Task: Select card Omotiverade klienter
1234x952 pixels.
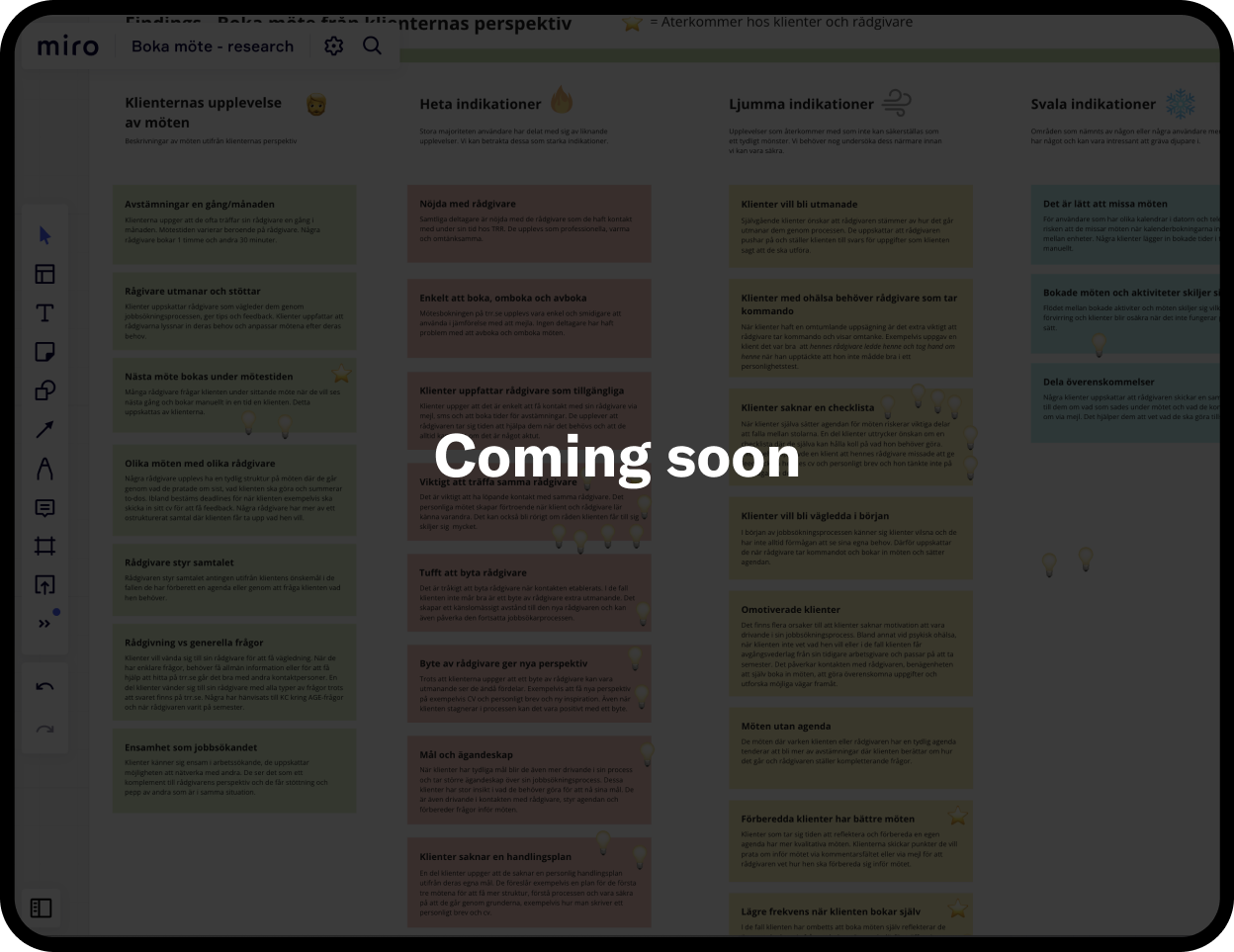Action: [851, 644]
